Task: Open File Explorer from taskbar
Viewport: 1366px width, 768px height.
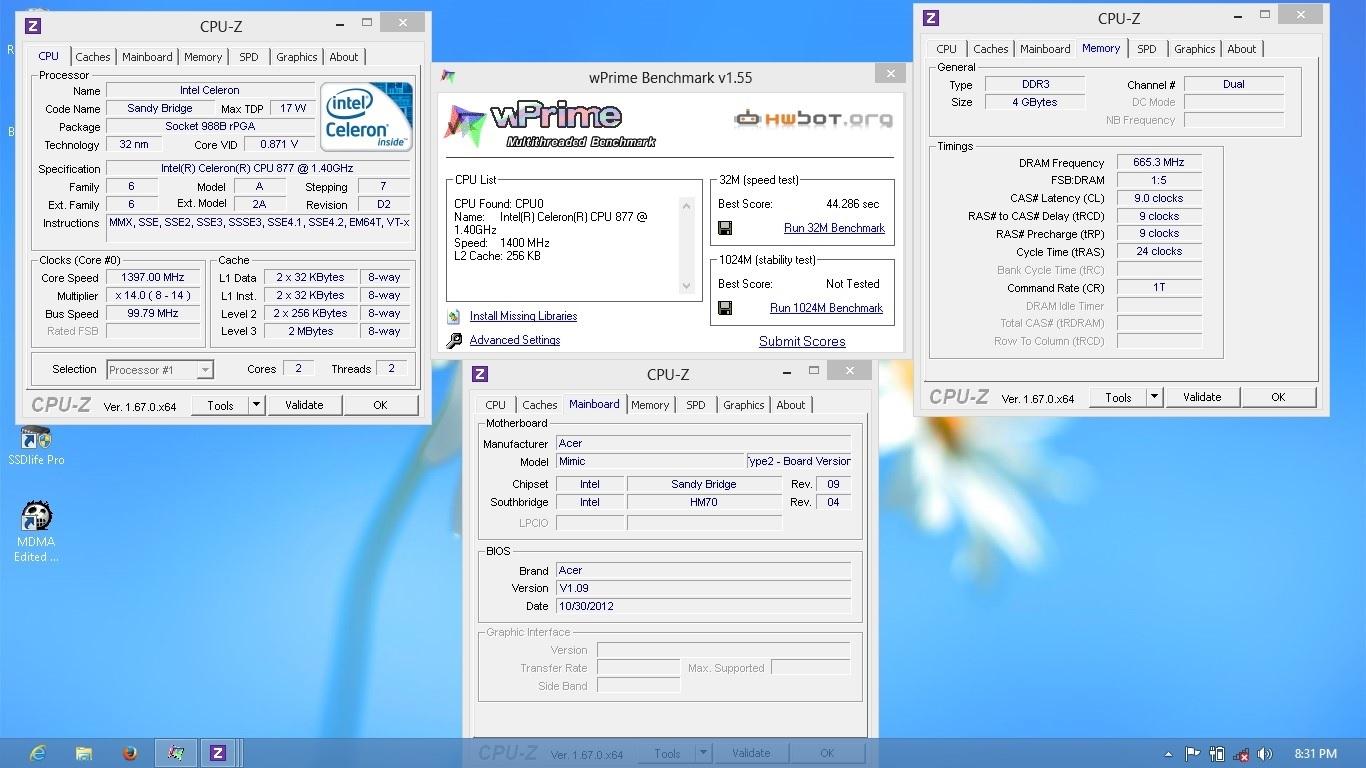Action: 84,753
